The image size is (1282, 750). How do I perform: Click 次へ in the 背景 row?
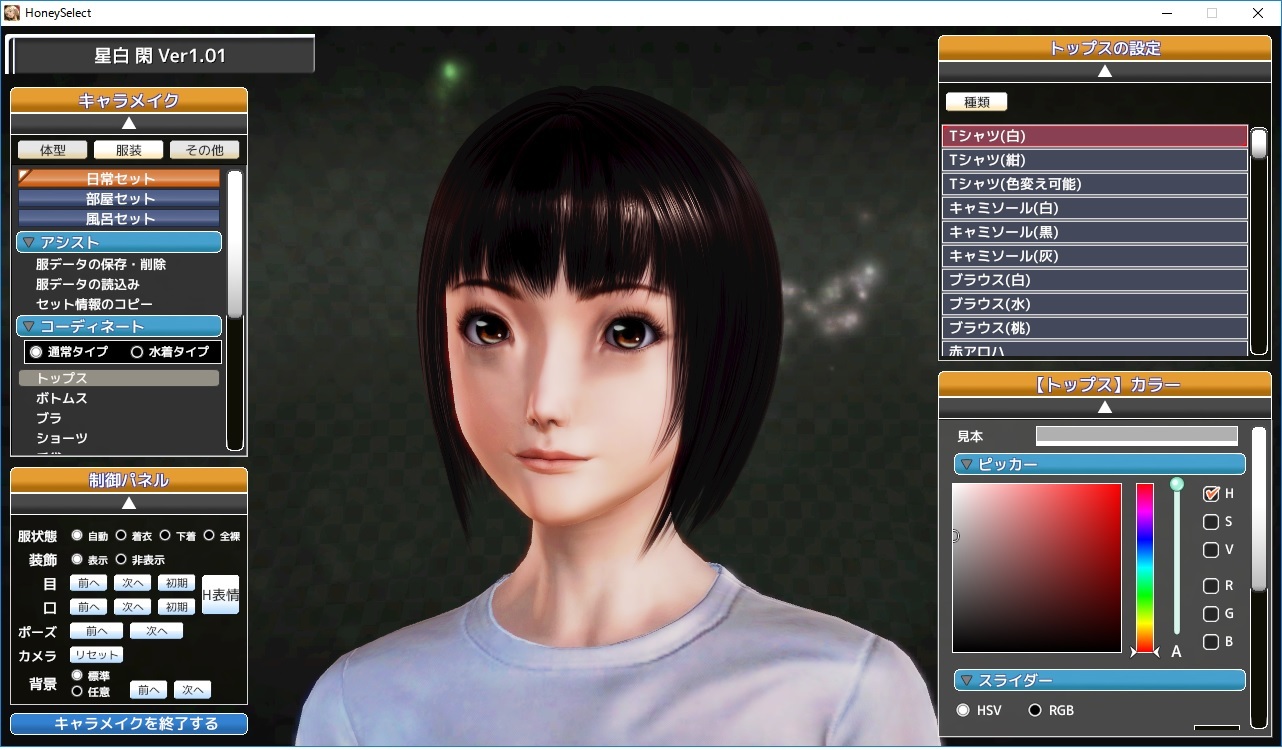(x=192, y=690)
